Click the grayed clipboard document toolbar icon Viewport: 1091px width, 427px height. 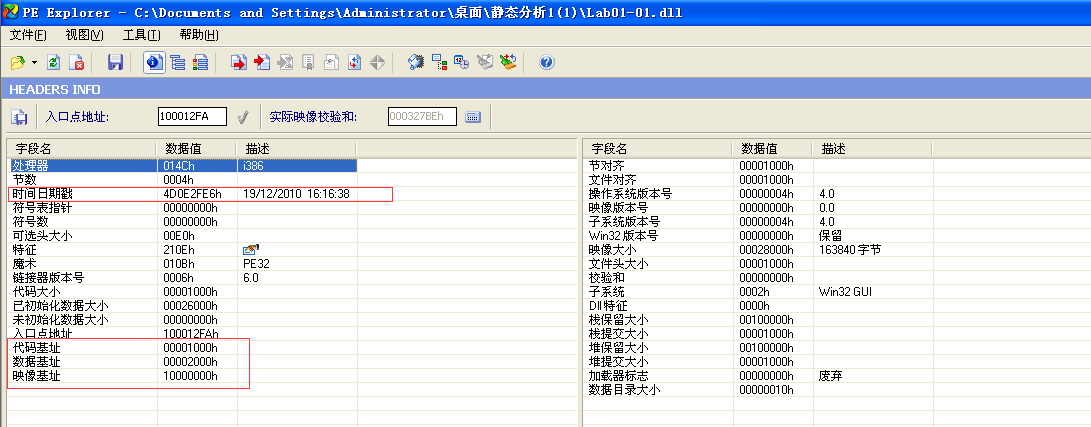[x=331, y=63]
